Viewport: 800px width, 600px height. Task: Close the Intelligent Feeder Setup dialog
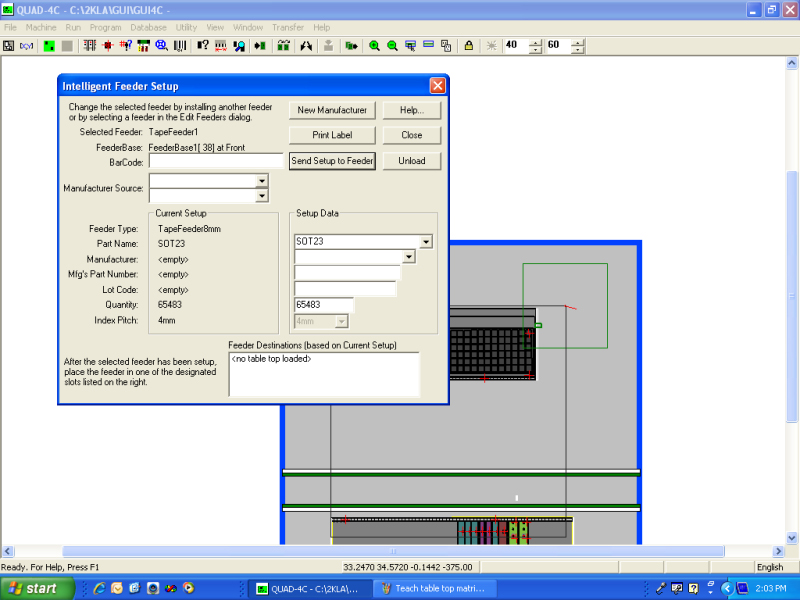click(x=437, y=86)
